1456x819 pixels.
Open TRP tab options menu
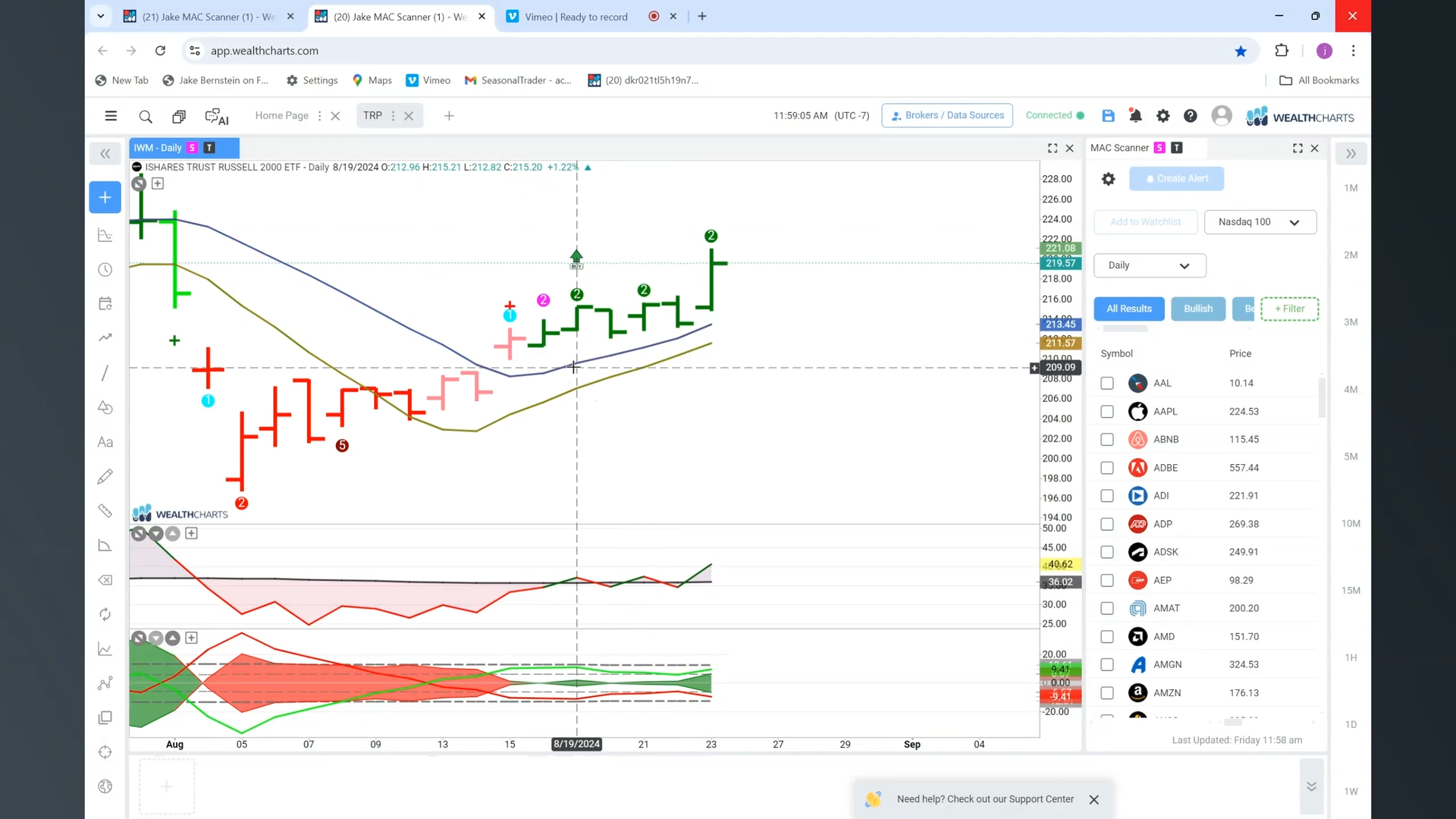point(393,116)
